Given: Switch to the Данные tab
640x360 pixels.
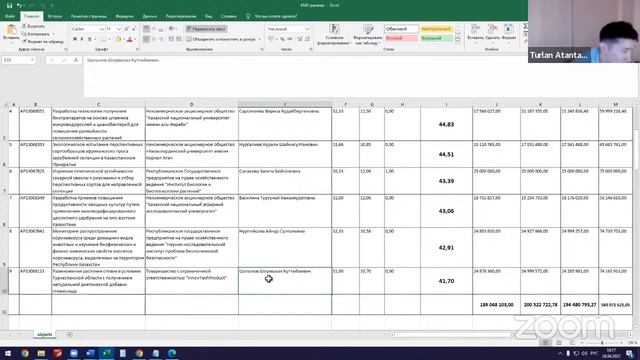Looking at the screenshot, I should [x=149, y=16].
